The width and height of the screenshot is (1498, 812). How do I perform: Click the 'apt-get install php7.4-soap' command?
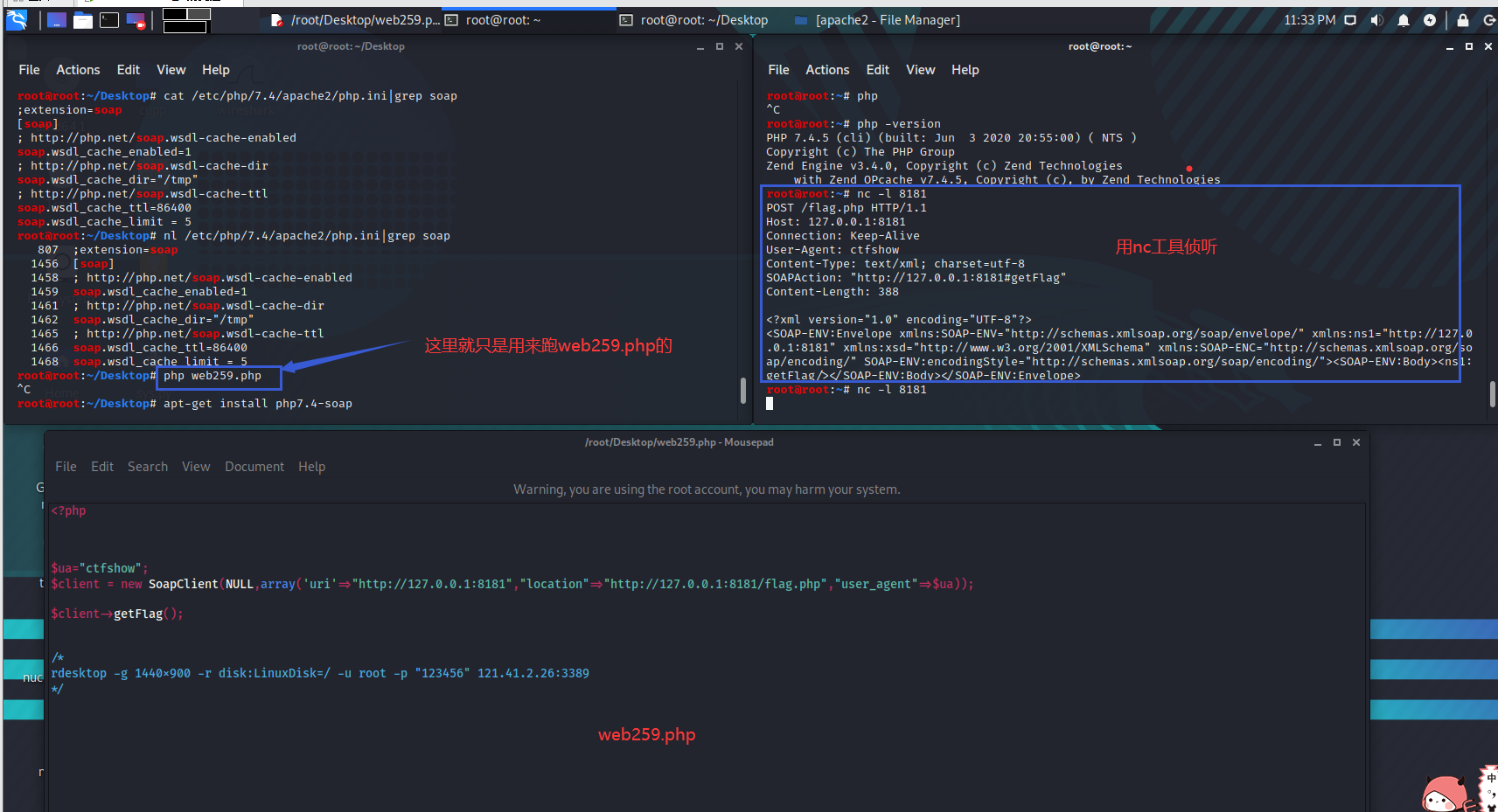tap(258, 404)
